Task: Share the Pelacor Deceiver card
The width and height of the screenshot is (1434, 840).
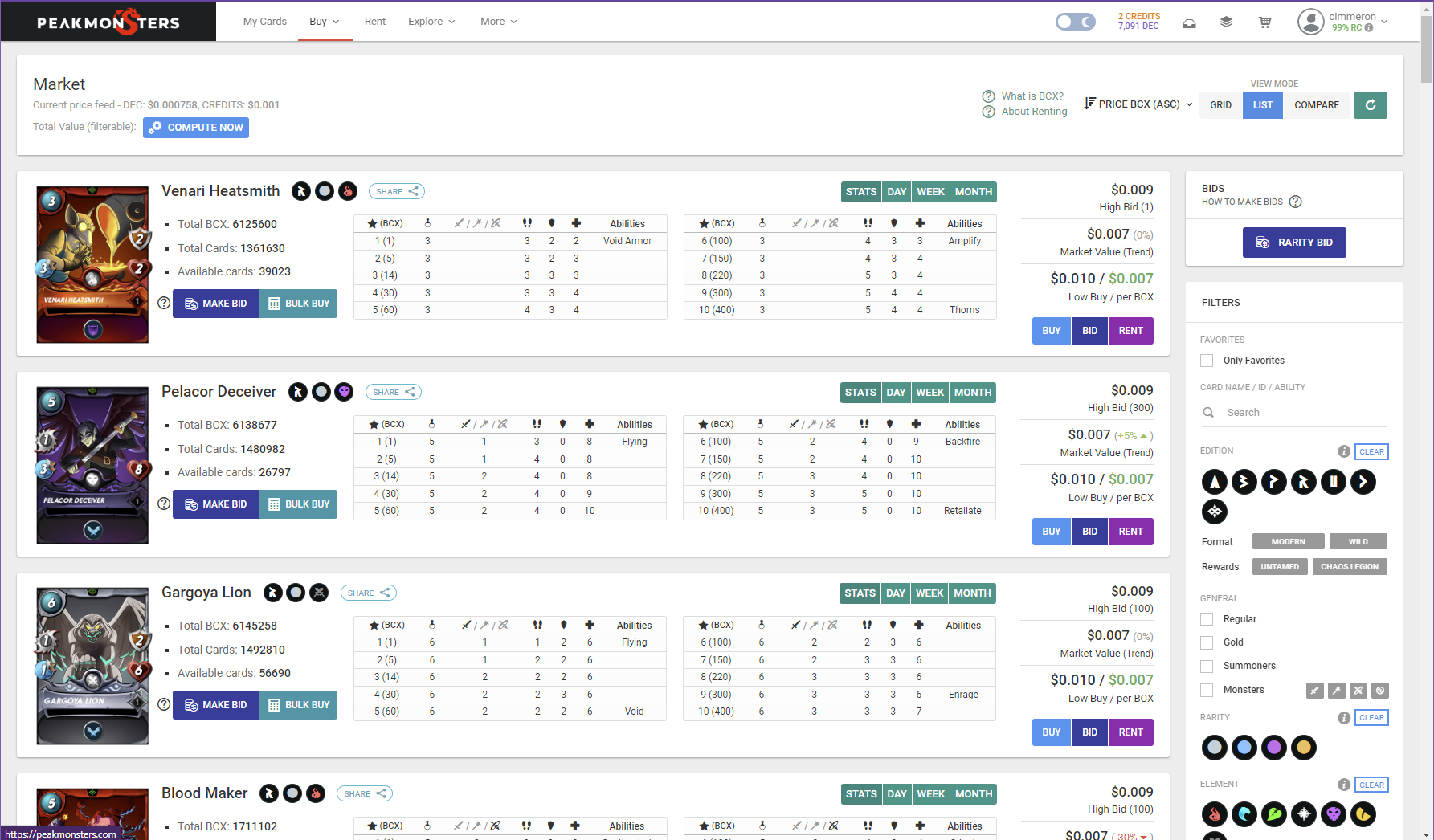Action: (x=394, y=392)
